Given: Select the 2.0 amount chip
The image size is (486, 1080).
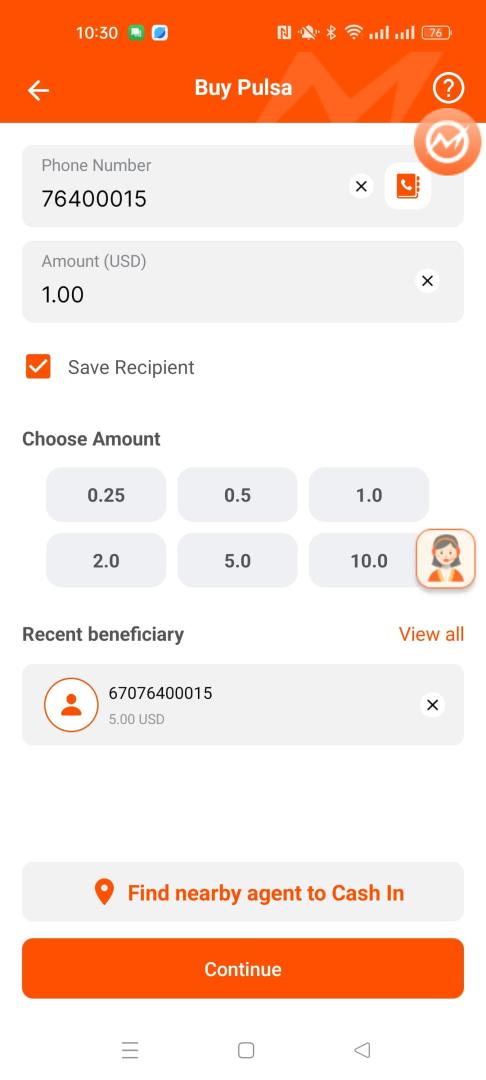Looking at the screenshot, I should (106, 561).
